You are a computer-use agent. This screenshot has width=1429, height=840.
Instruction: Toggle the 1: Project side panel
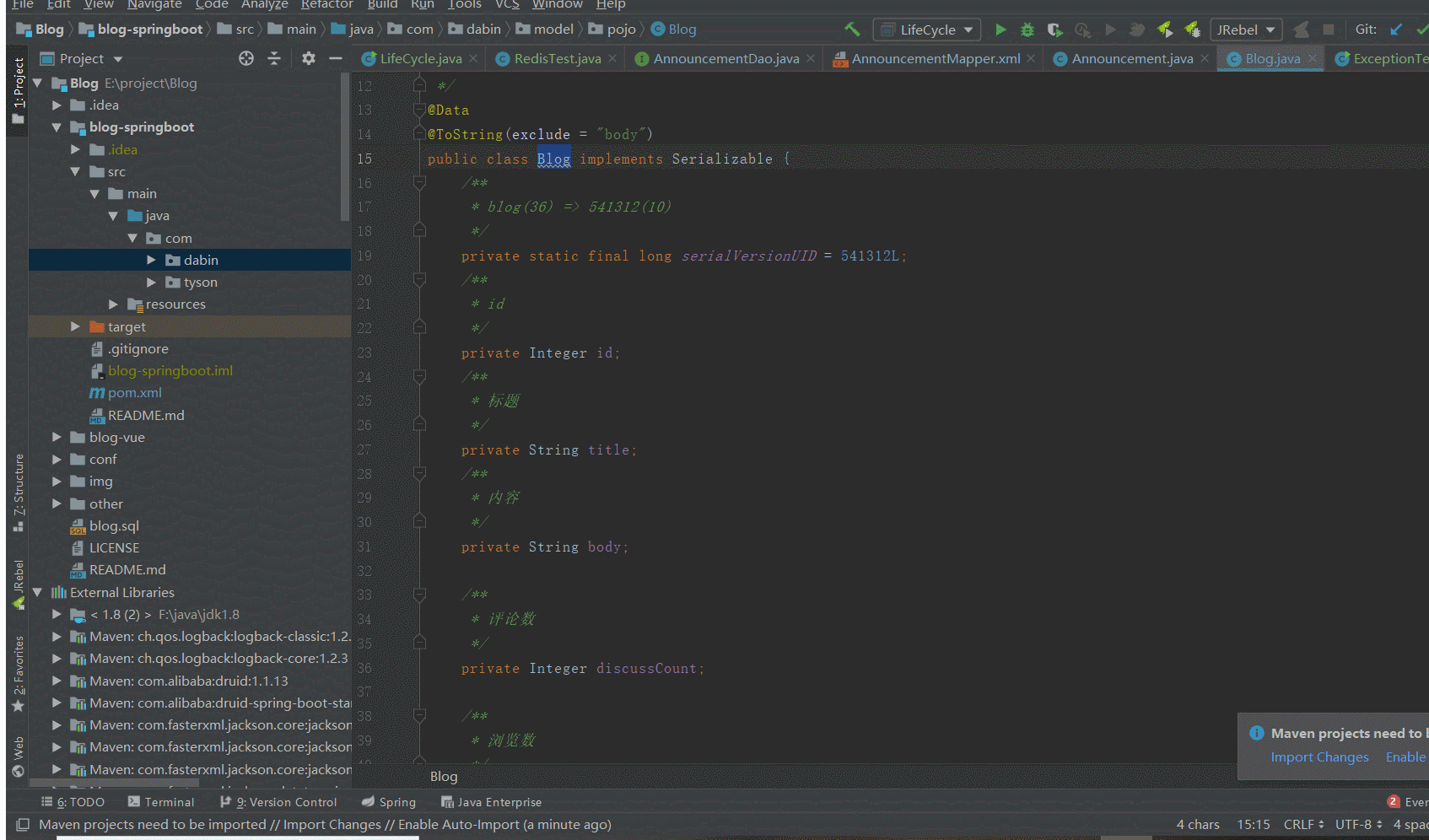coord(18,91)
